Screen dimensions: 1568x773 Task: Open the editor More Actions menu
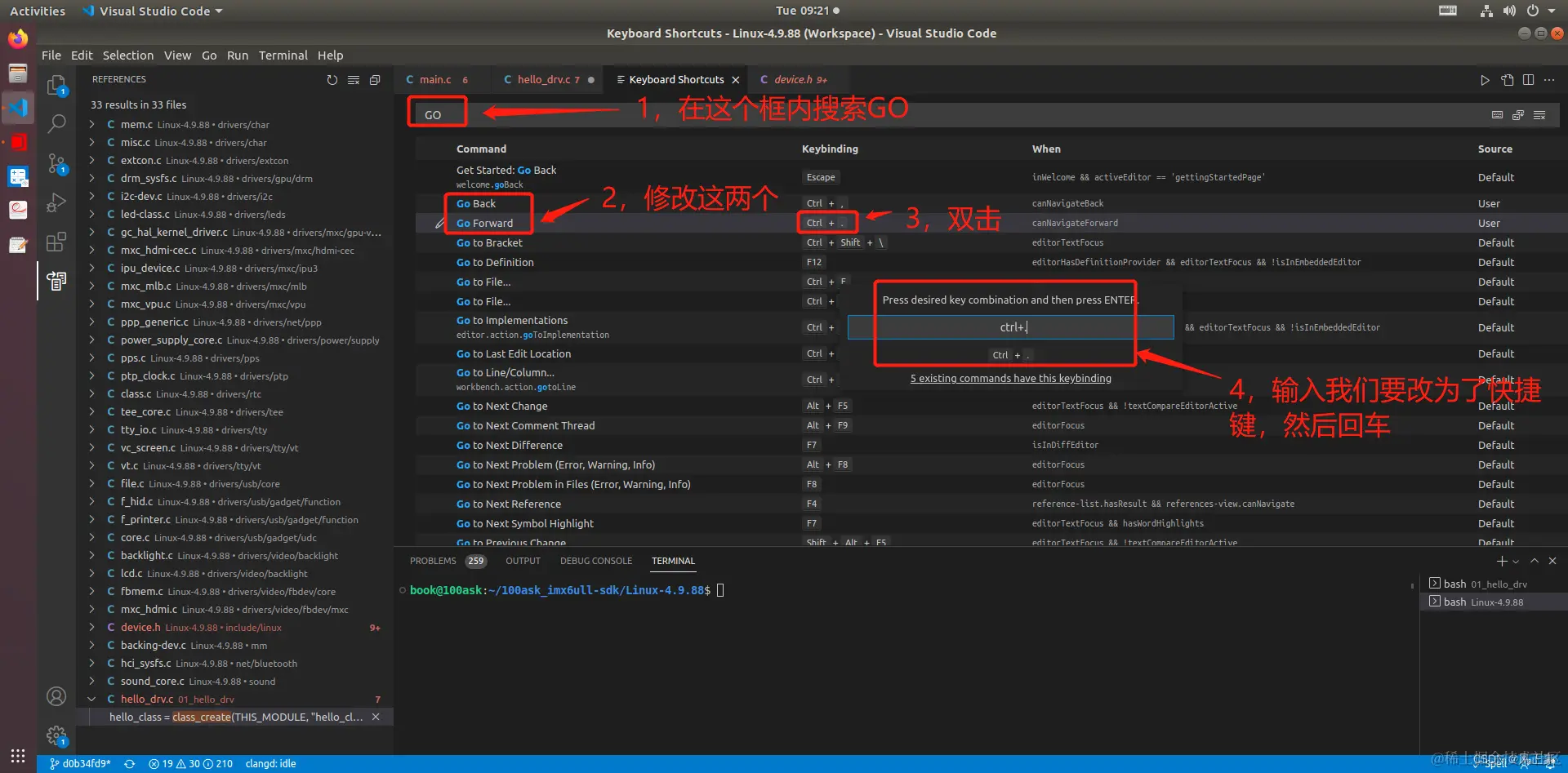pyautogui.click(x=1549, y=80)
